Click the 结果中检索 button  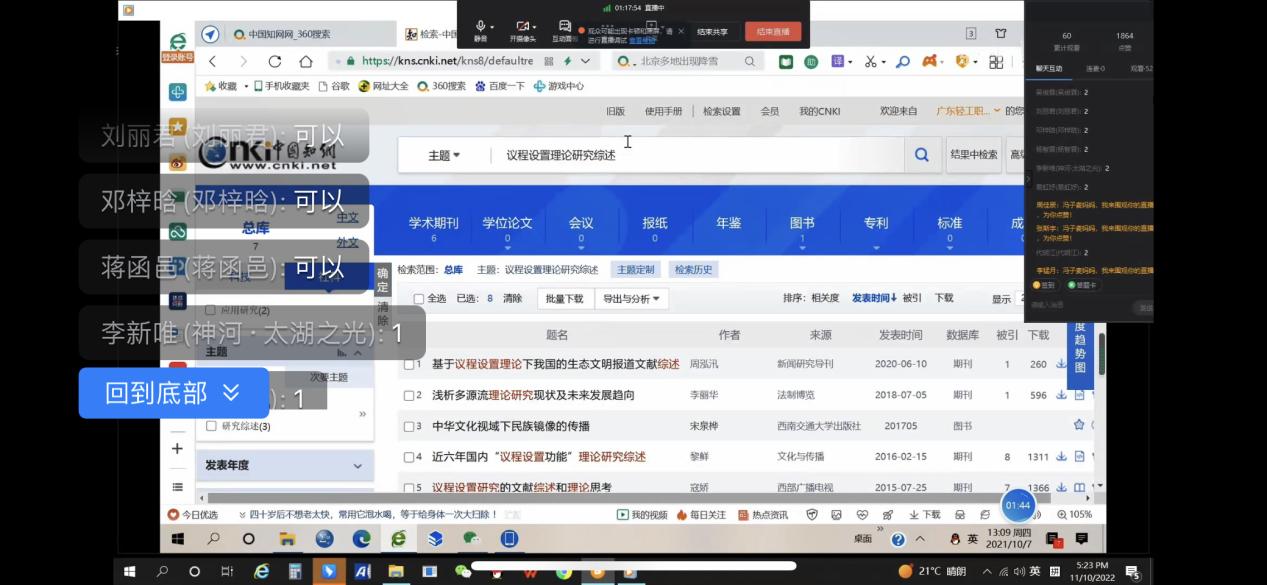pos(973,155)
